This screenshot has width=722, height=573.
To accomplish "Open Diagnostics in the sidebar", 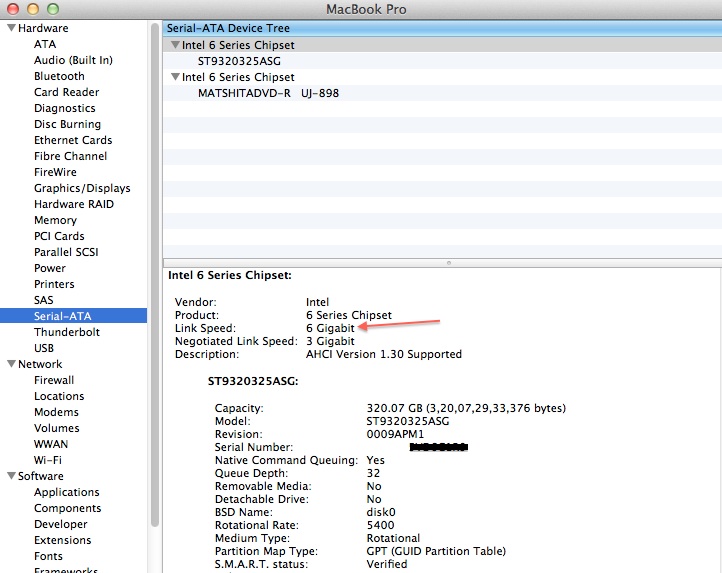I will 65,108.
